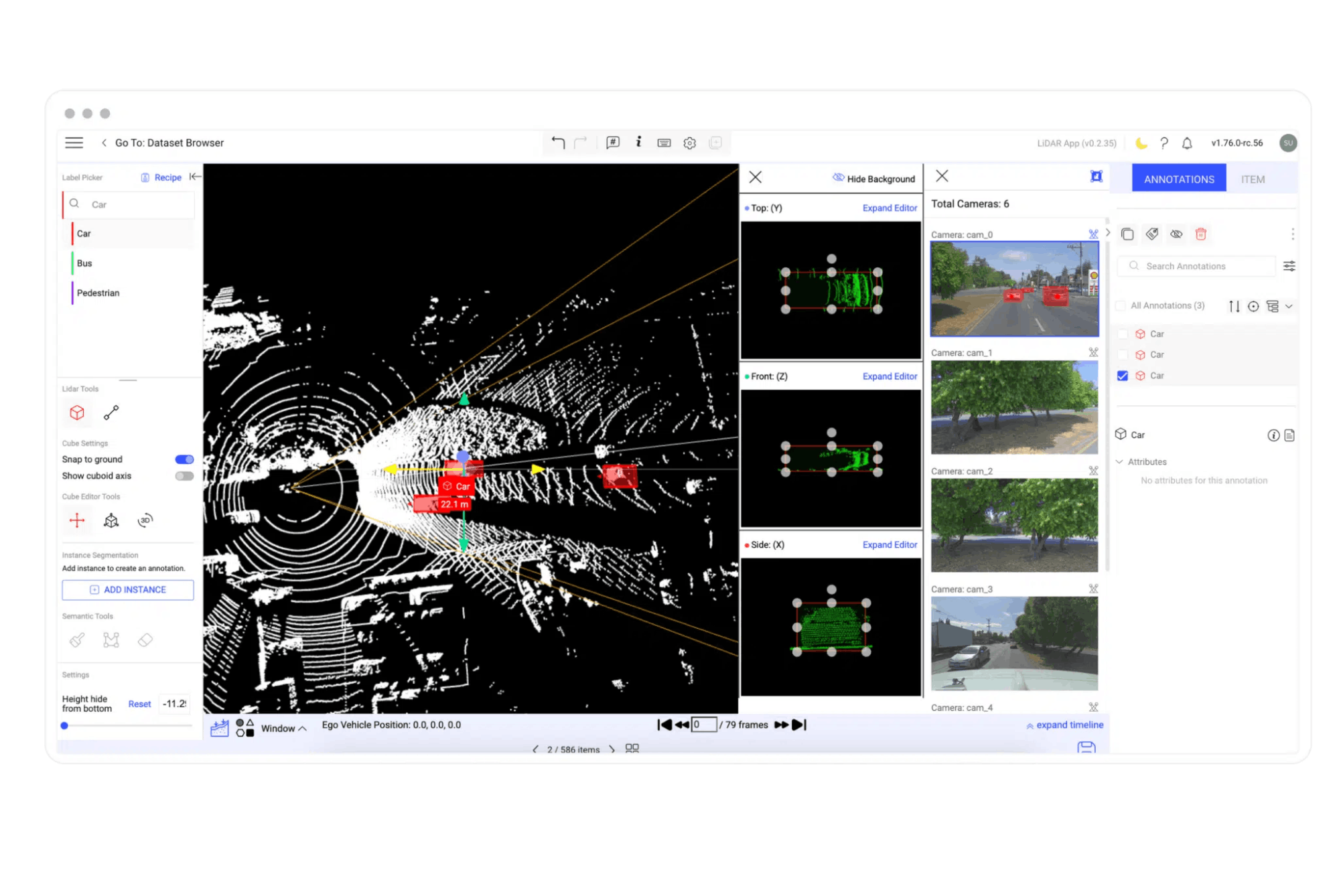This screenshot has width=1339, height=896.
Task: Select the 3D cube lidar tool
Action: pyautogui.click(x=77, y=413)
